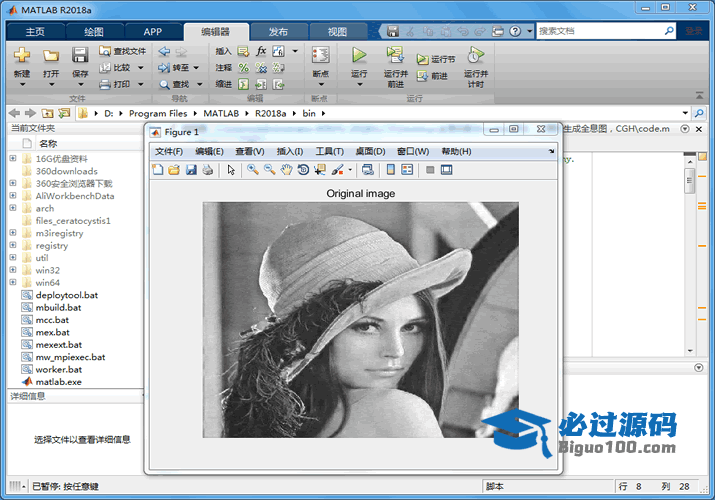This screenshot has width=715, height=500.
Task: Select the deploytool.bat file
Action: 67,295
